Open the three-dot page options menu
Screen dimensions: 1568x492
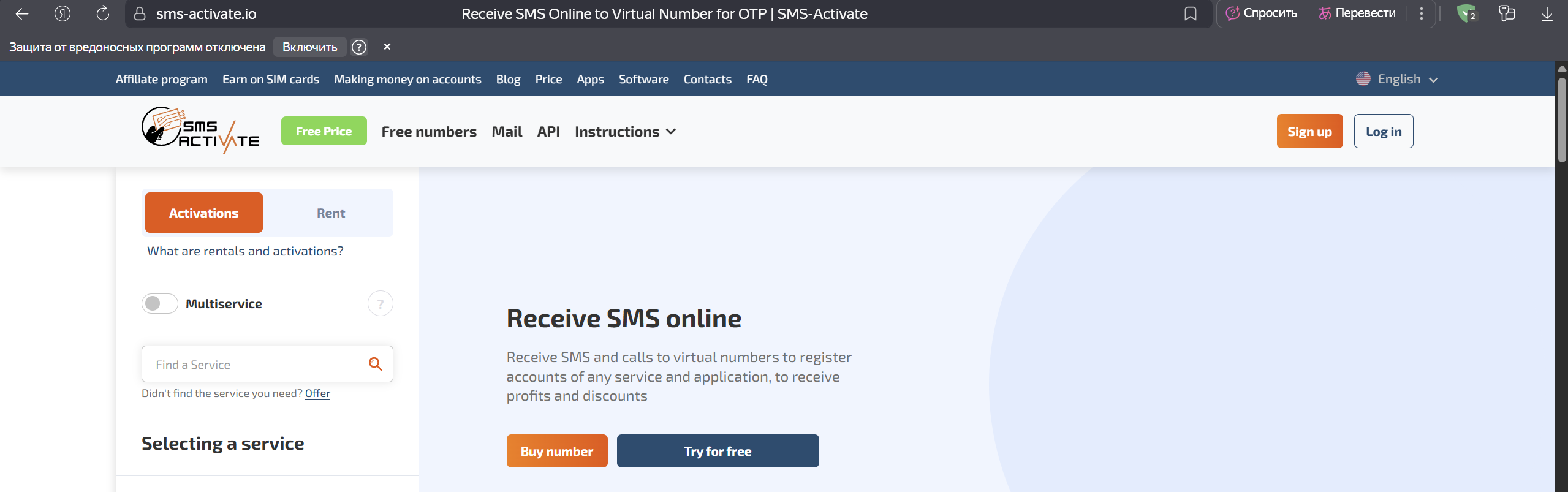click(x=1422, y=13)
